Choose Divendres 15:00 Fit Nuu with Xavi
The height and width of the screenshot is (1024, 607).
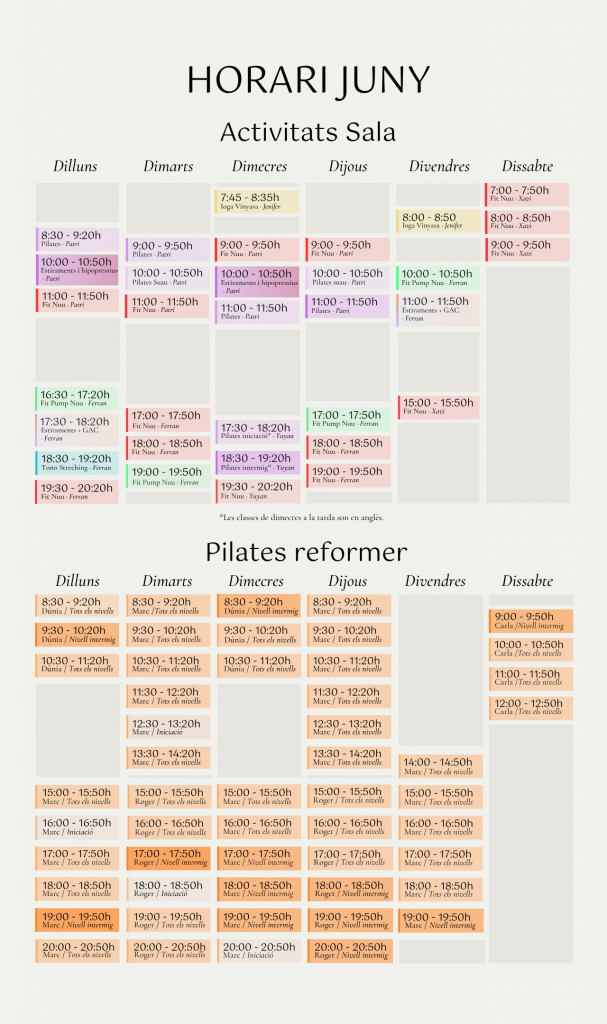(438, 407)
